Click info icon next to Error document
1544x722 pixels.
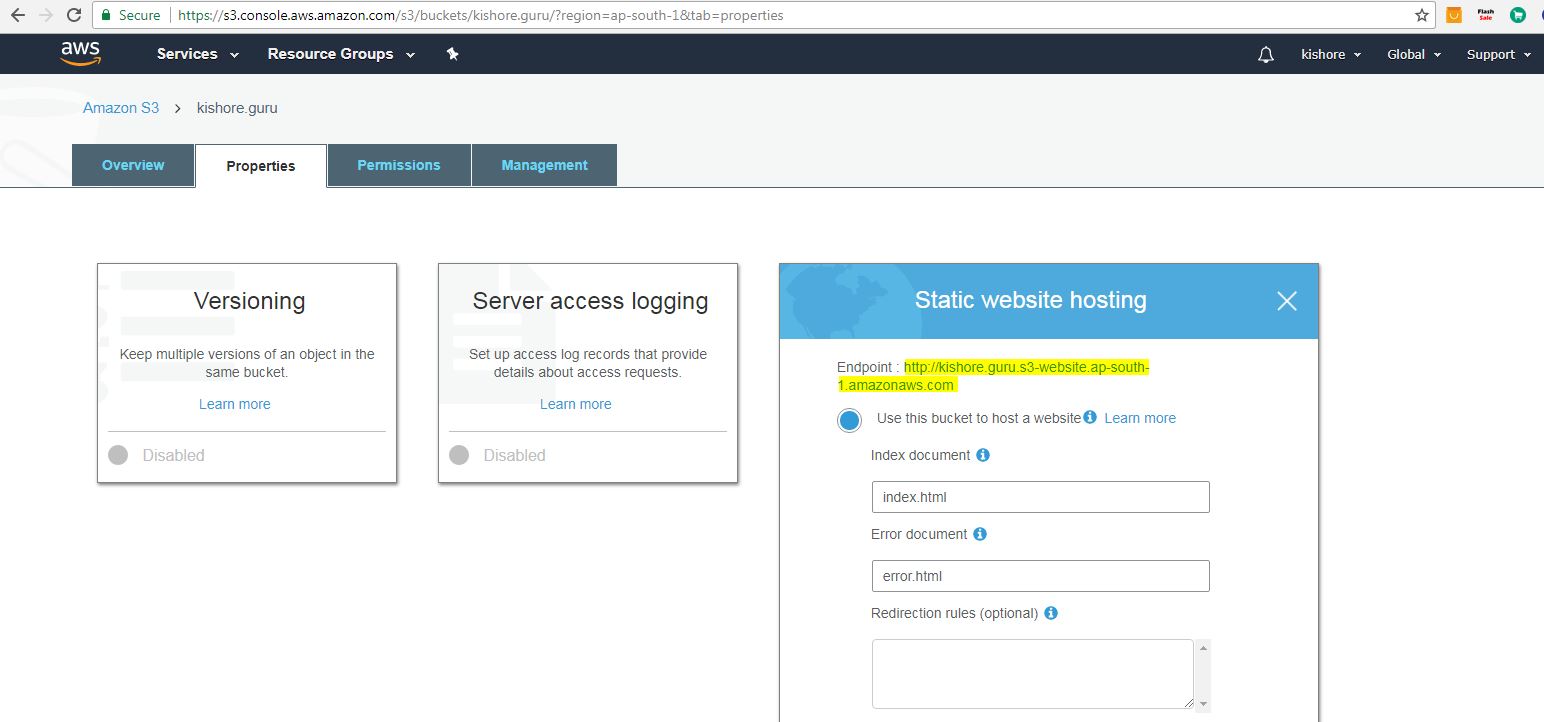pos(980,534)
